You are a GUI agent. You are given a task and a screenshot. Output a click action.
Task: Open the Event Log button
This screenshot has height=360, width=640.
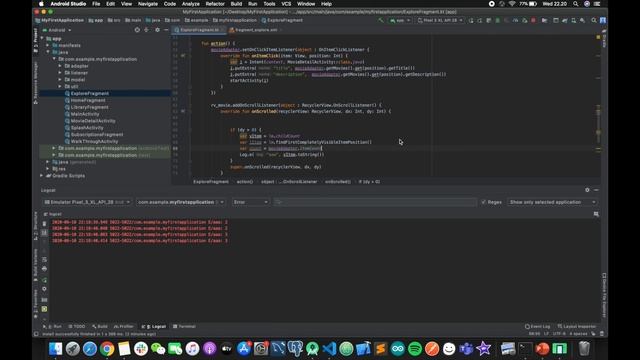[x=538, y=327]
